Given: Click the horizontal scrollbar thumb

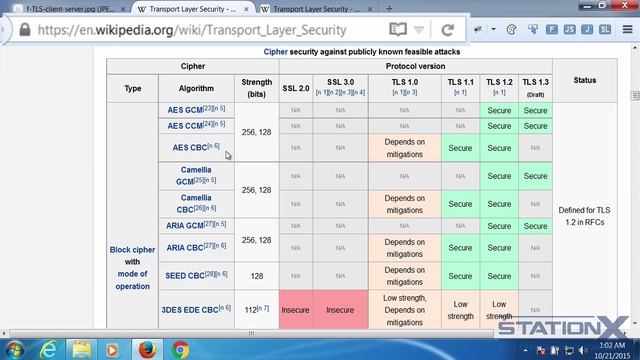Looking at the screenshot, I should pyautogui.click(x=251, y=333).
